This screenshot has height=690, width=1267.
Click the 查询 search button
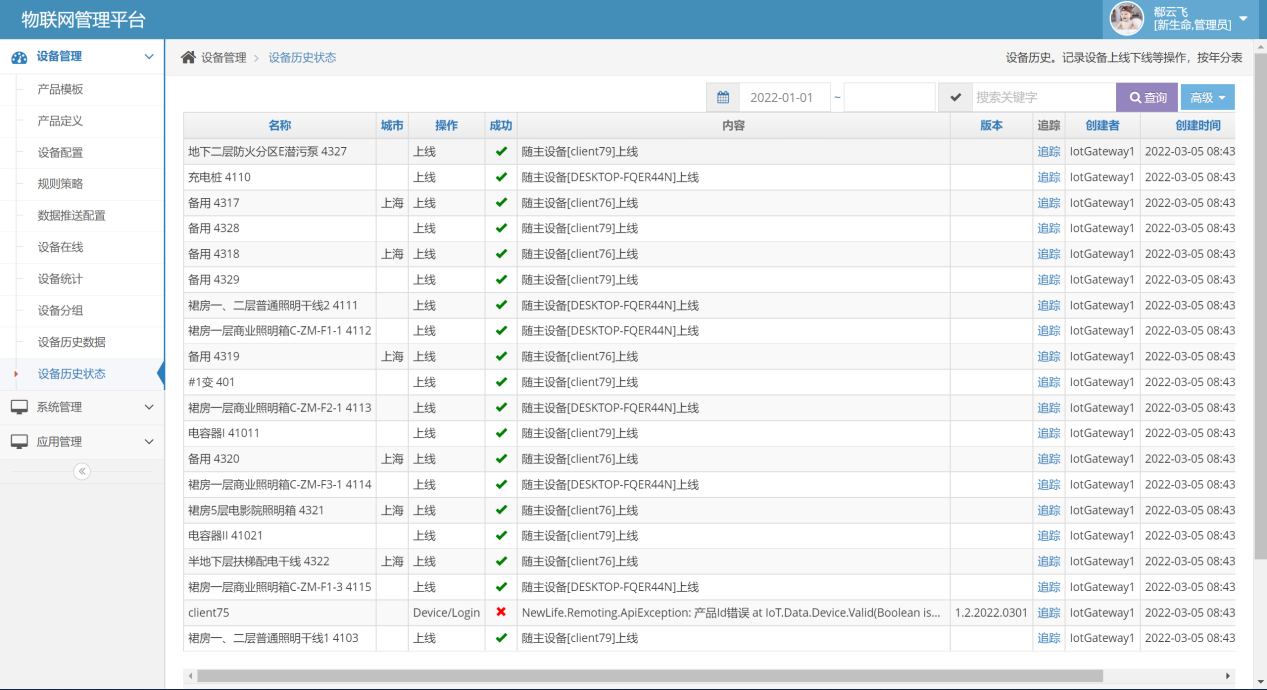coord(1147,97)
